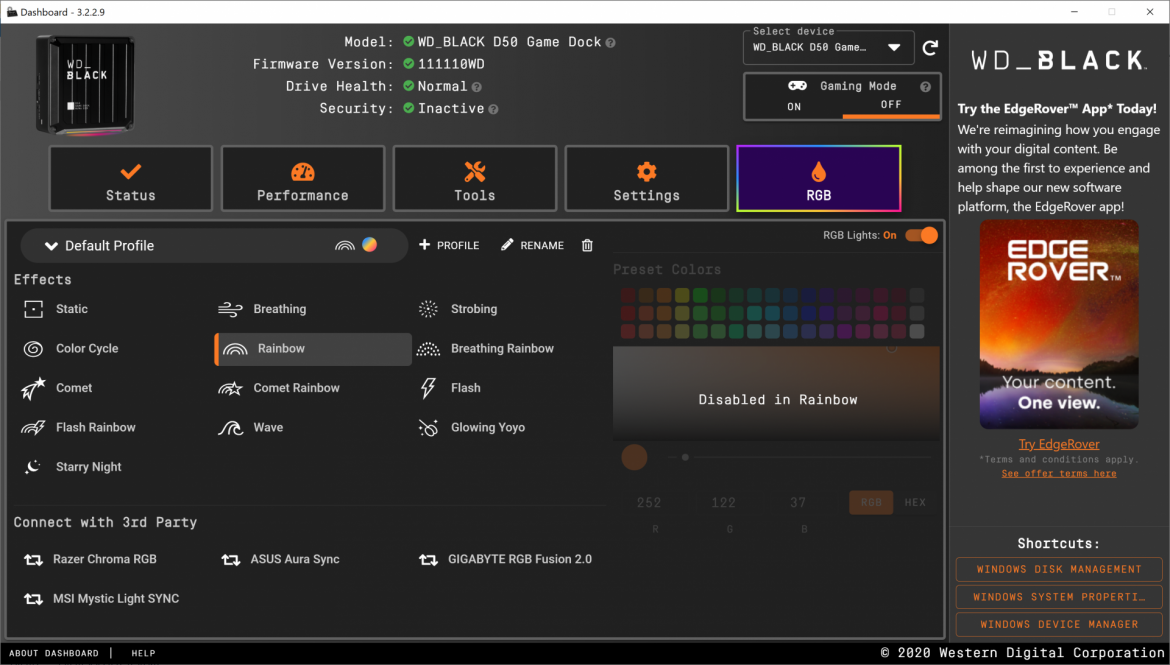Open help for Model info

point(610,43)
